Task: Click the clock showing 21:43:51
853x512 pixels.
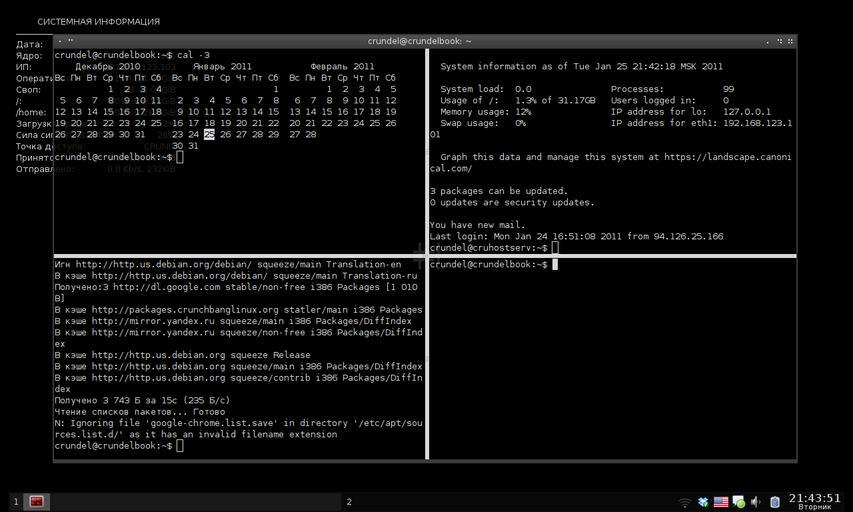Action: tap(814, 498)
